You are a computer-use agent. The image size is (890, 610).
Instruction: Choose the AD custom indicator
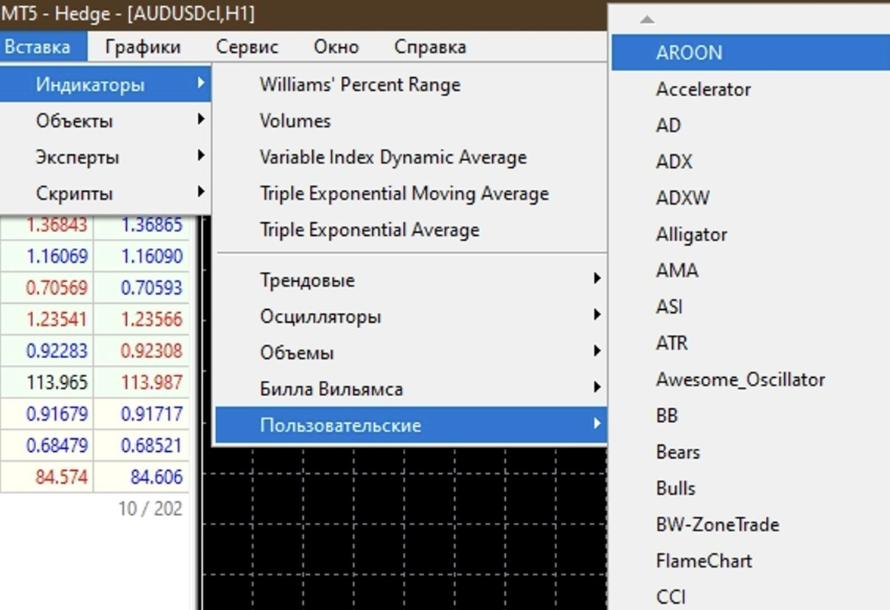pyautogui.click(x=750, y=125)
